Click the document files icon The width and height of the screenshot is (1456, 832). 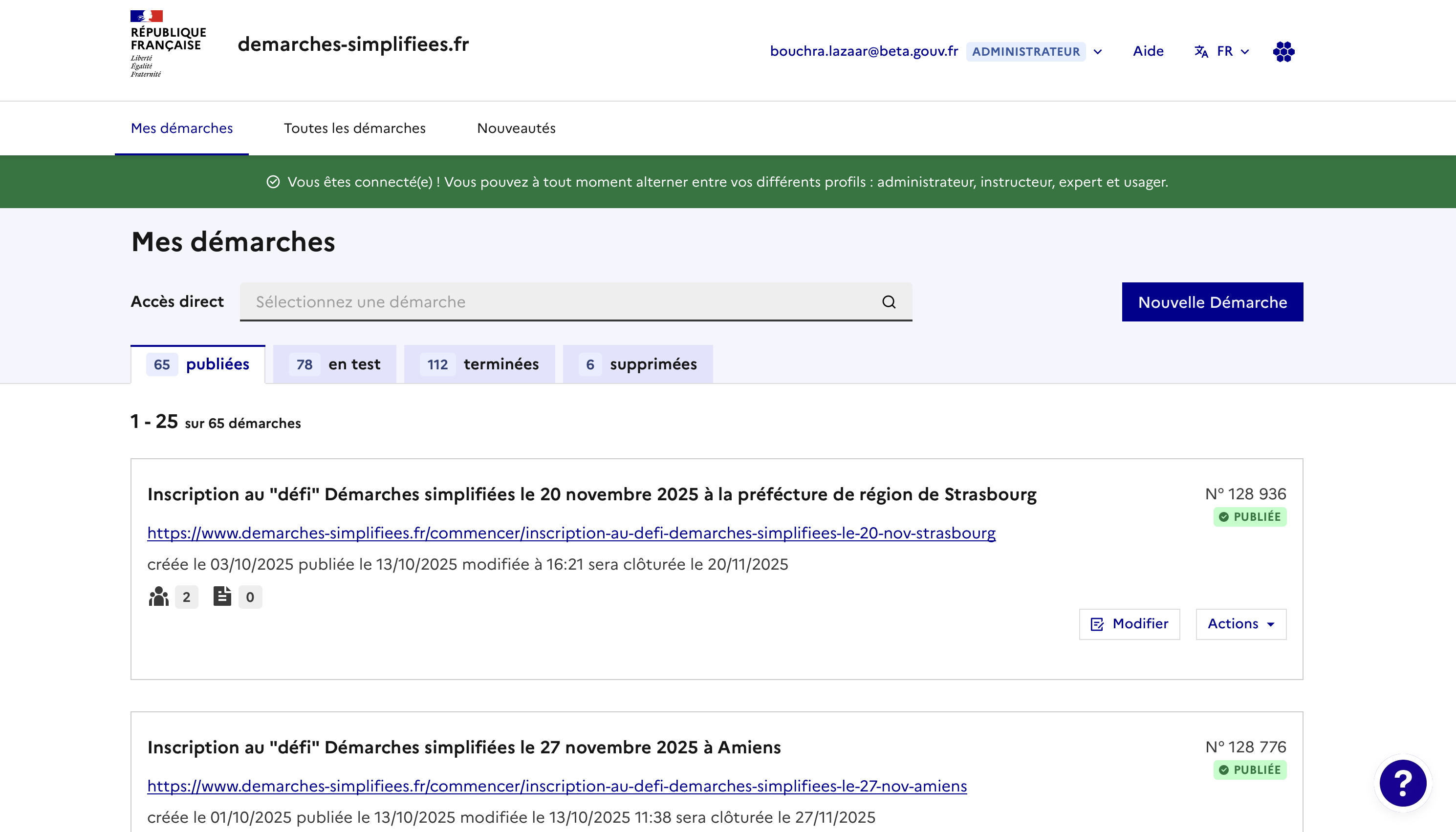point(222,596)
